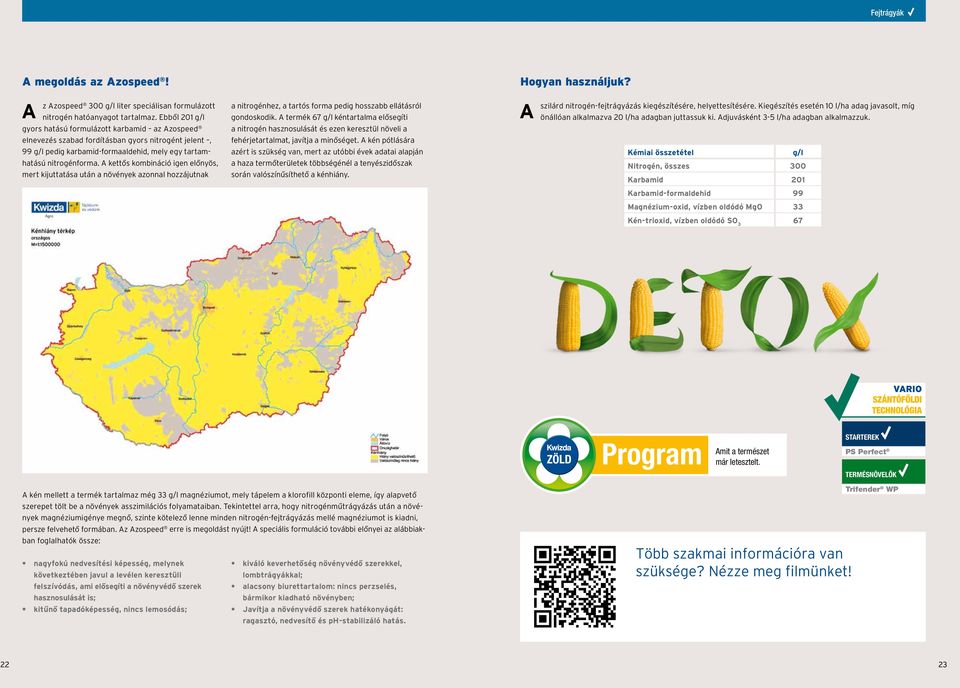
Task: Select the green TERMÉSNÖVELŐK label
Action: [883, 471]
